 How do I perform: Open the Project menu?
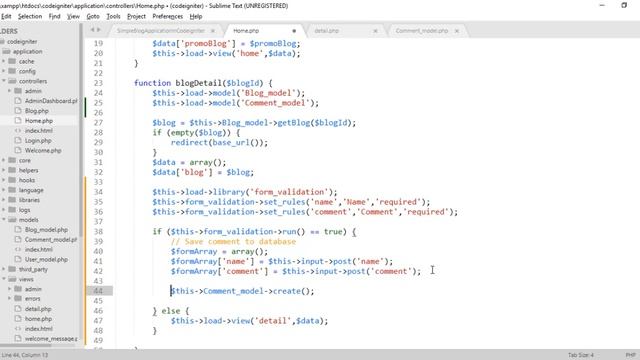[x=136, y=16]
